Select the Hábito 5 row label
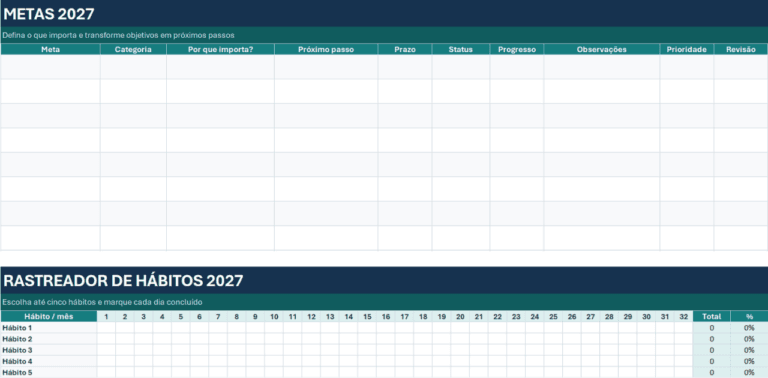This screenshot has height=378, width=768. (x=48, y=373)
